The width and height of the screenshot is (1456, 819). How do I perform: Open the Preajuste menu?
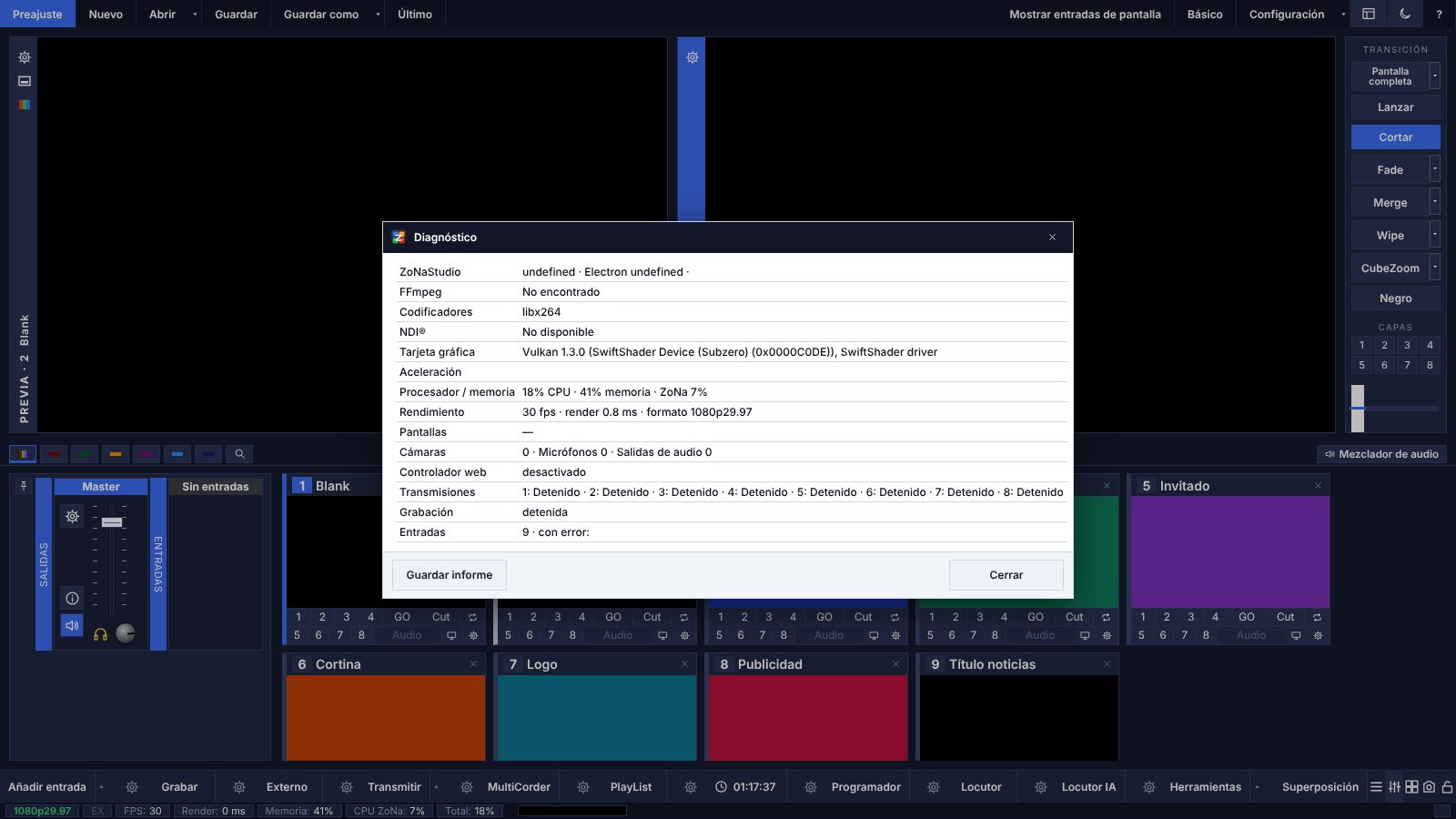pos(37,14)
